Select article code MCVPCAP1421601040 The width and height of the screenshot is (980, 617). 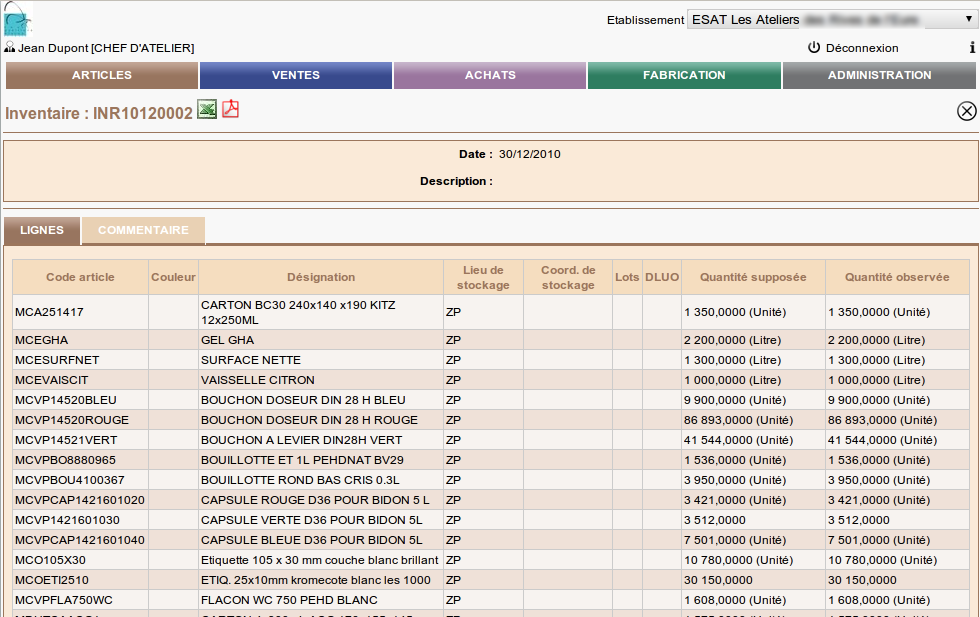pyautogui.click(x=79, y=540)
